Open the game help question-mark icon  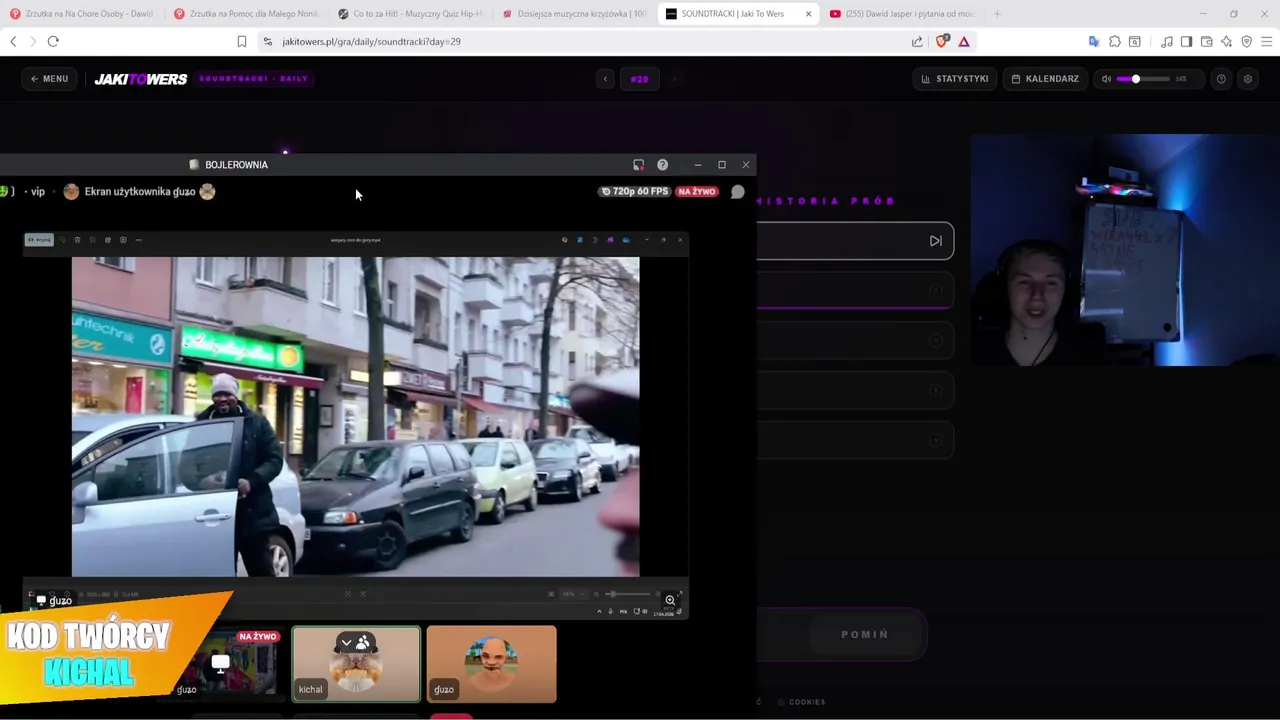1221,79
